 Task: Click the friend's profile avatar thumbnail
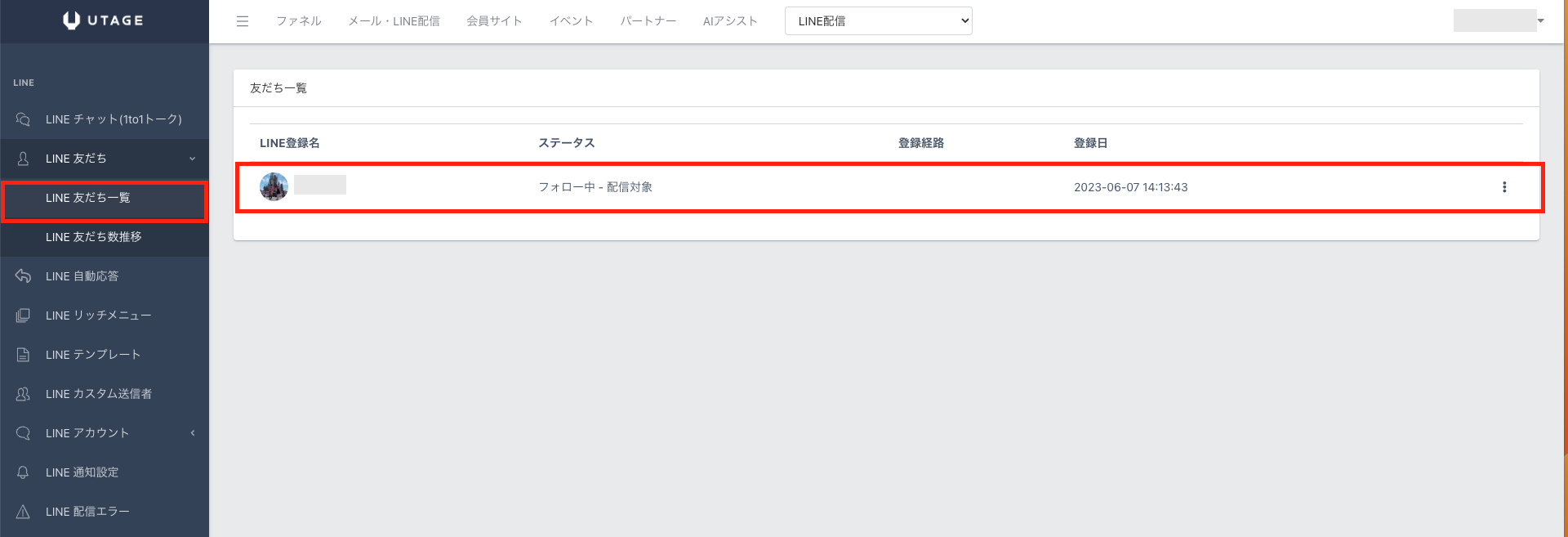pos(274,186)
